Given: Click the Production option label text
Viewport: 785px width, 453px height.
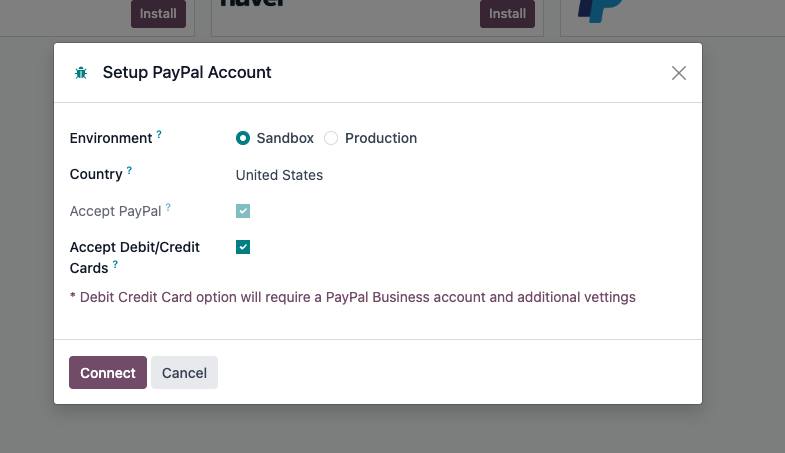Looking at the screenshot, I should (x=381, y=138).
